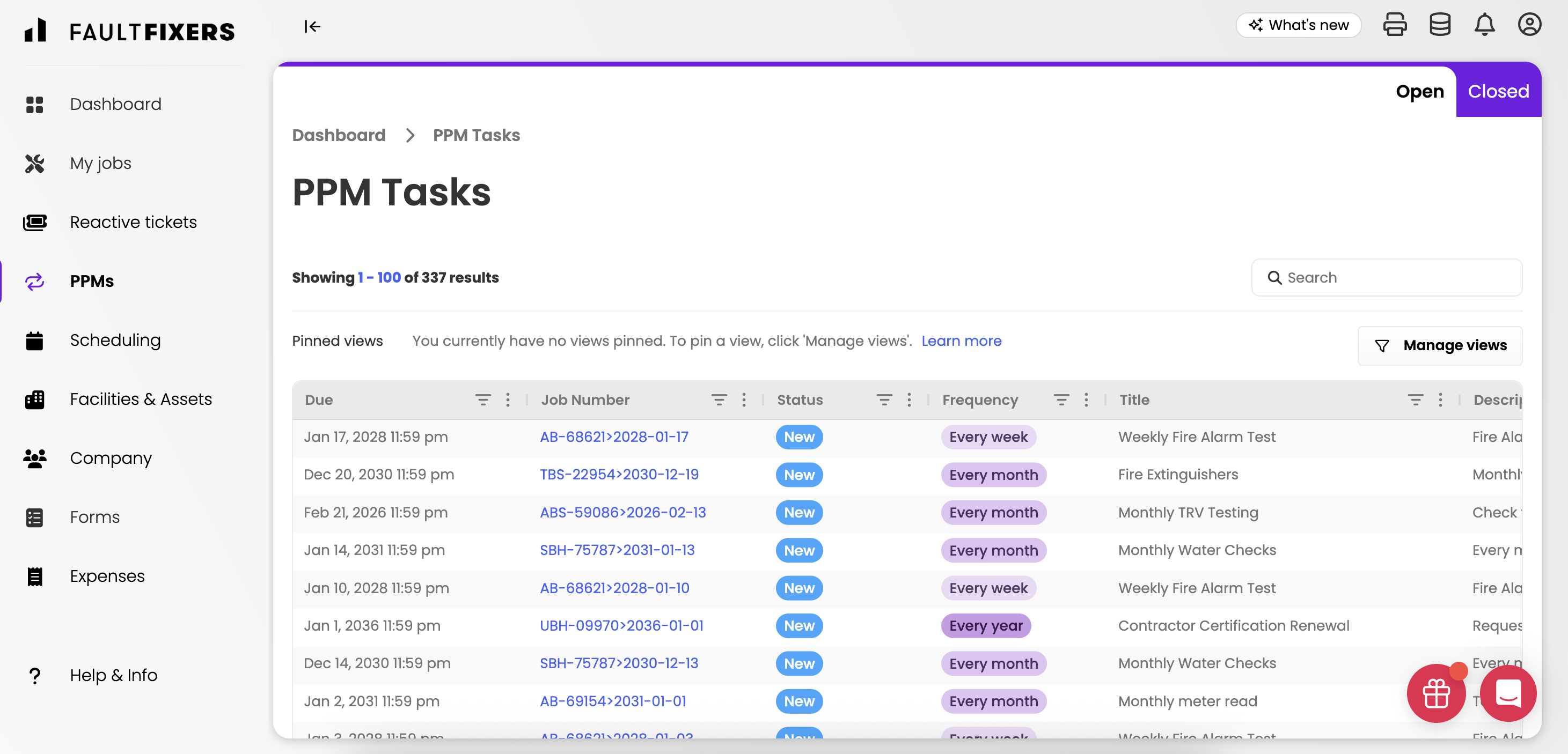Screen dimensions: 1568x754
Task: Click inside the Search field
Action: [1387, 277]
